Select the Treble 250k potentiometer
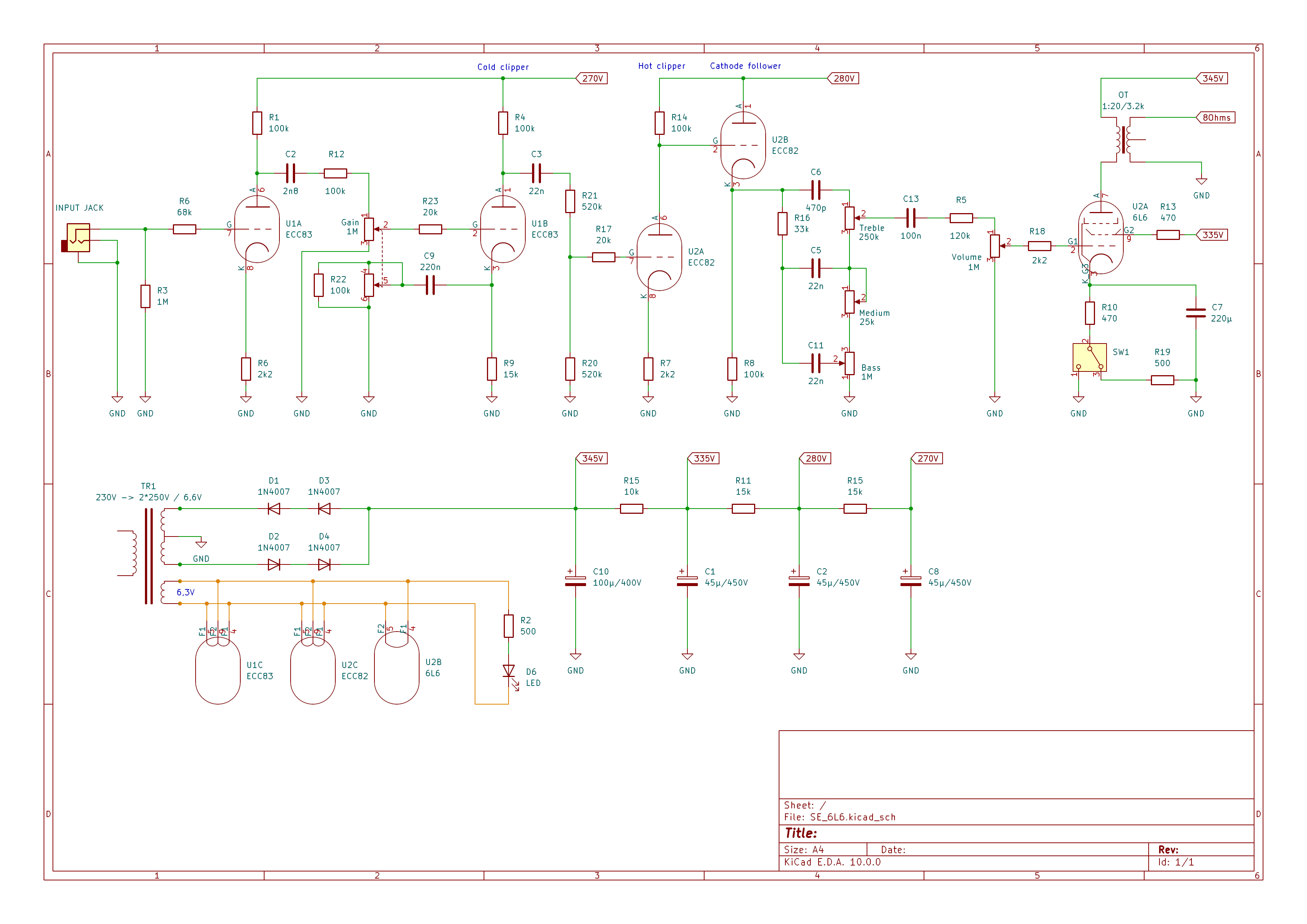Screen dimensions: 1307x924 (x=849, y=218)
